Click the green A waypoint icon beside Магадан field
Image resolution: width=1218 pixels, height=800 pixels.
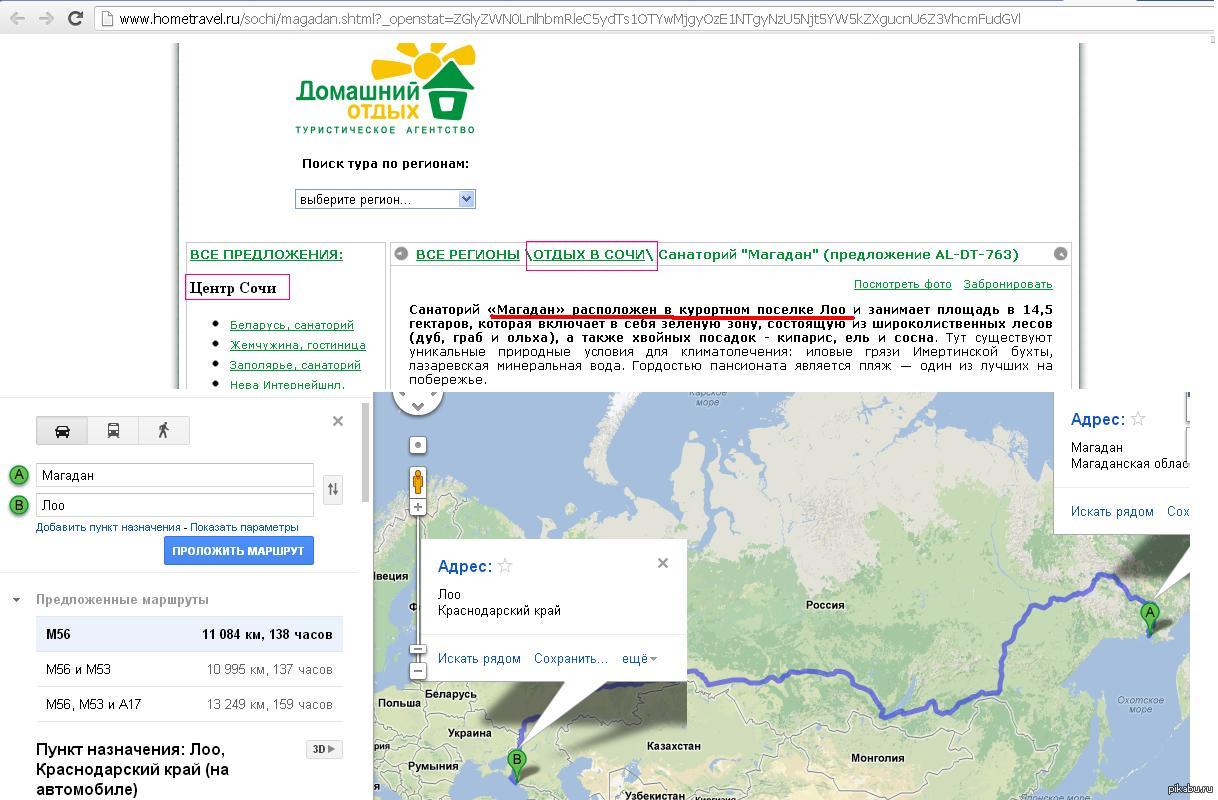[19, 476]
